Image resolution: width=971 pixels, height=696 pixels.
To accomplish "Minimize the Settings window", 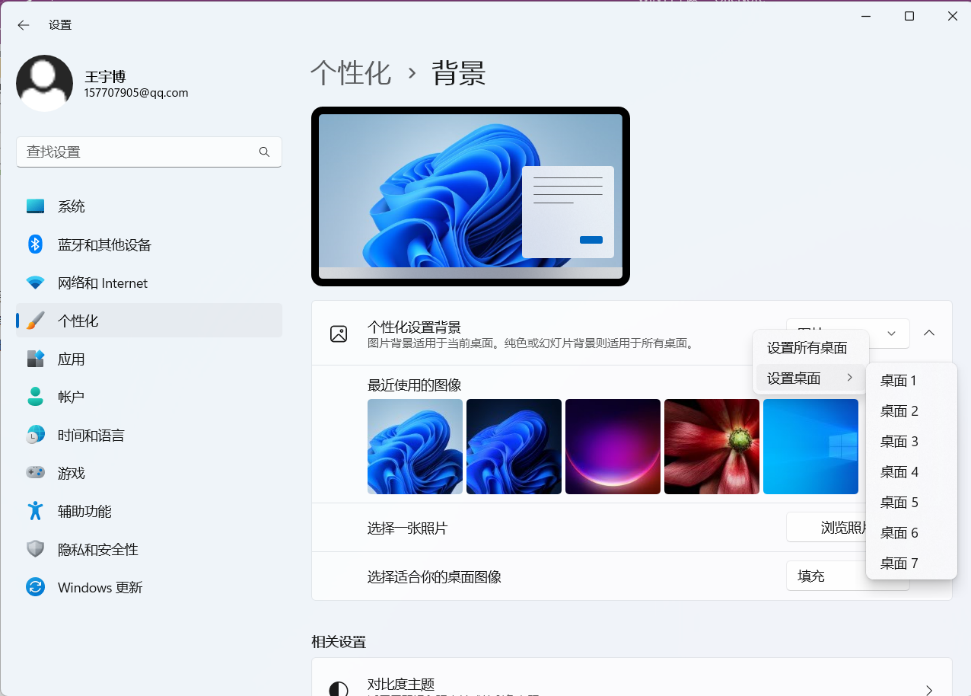I will pos(866,16).
